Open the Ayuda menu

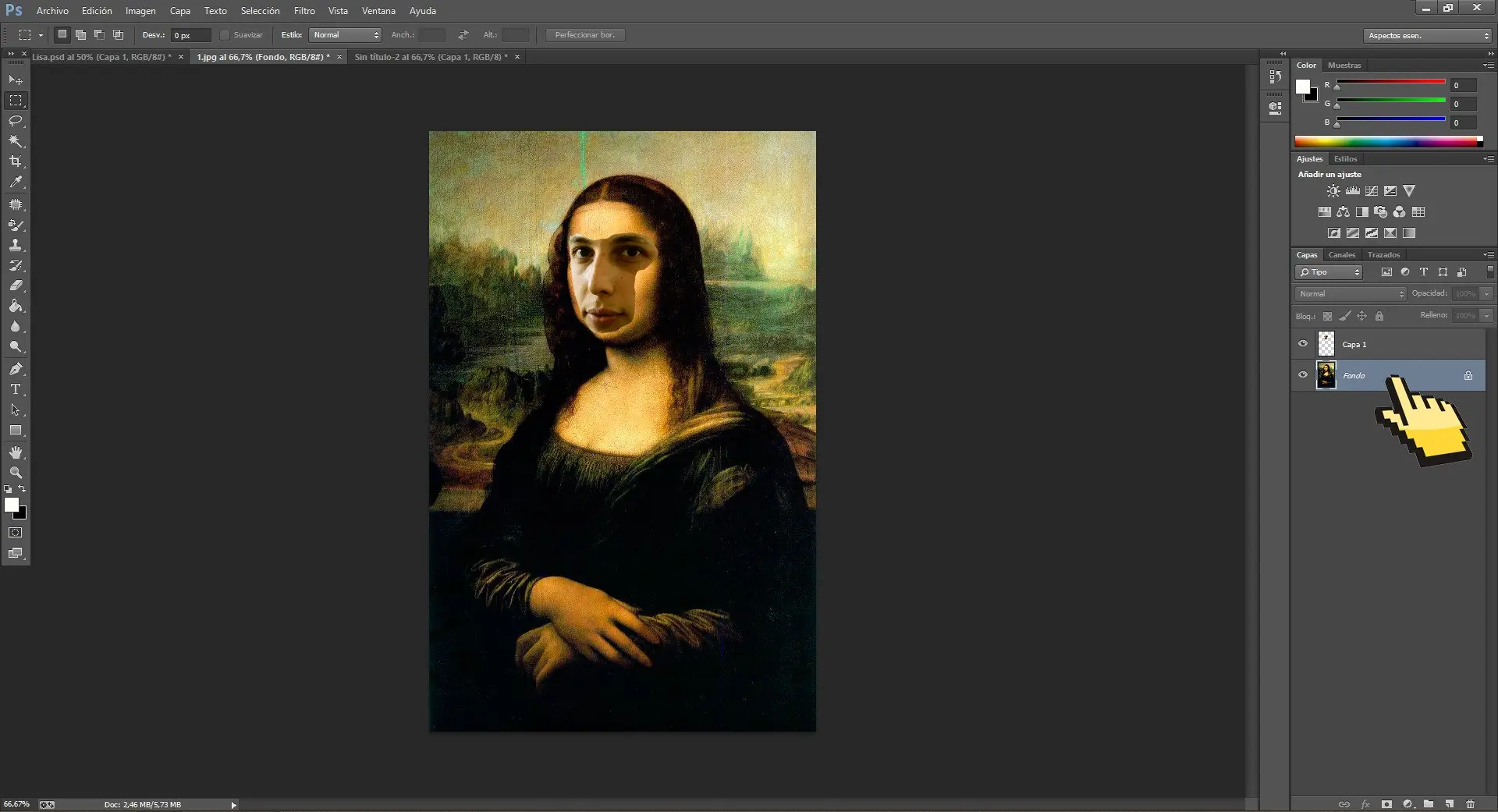pos(423,11)
